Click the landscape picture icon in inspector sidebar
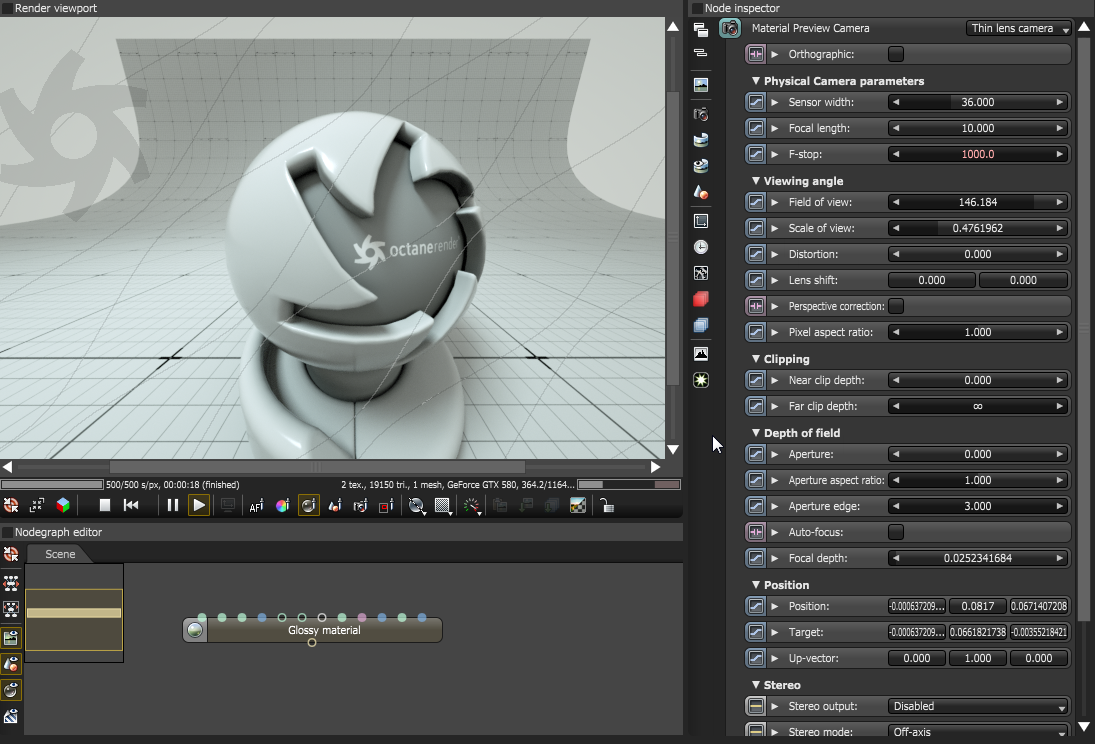This screenshot has width=1095, height=744. click(x=700, y=85)
